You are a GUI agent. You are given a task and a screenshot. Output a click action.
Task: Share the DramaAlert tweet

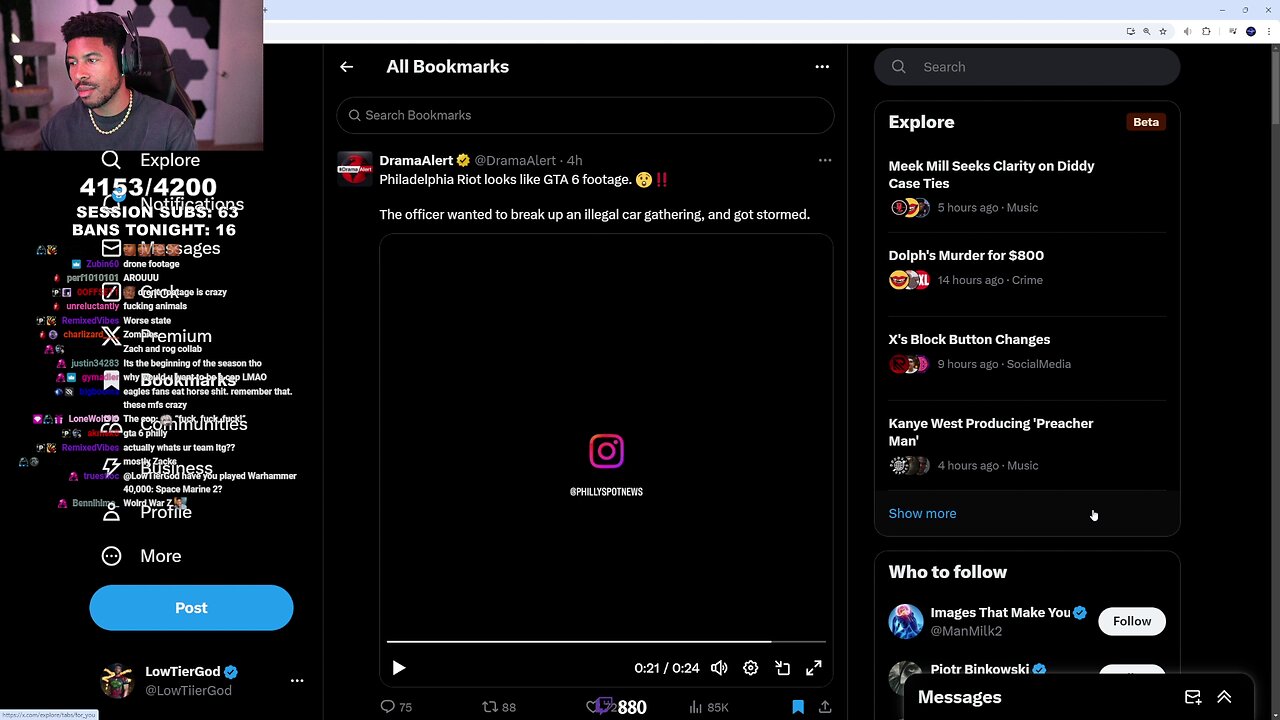click(x=825, y=707)
